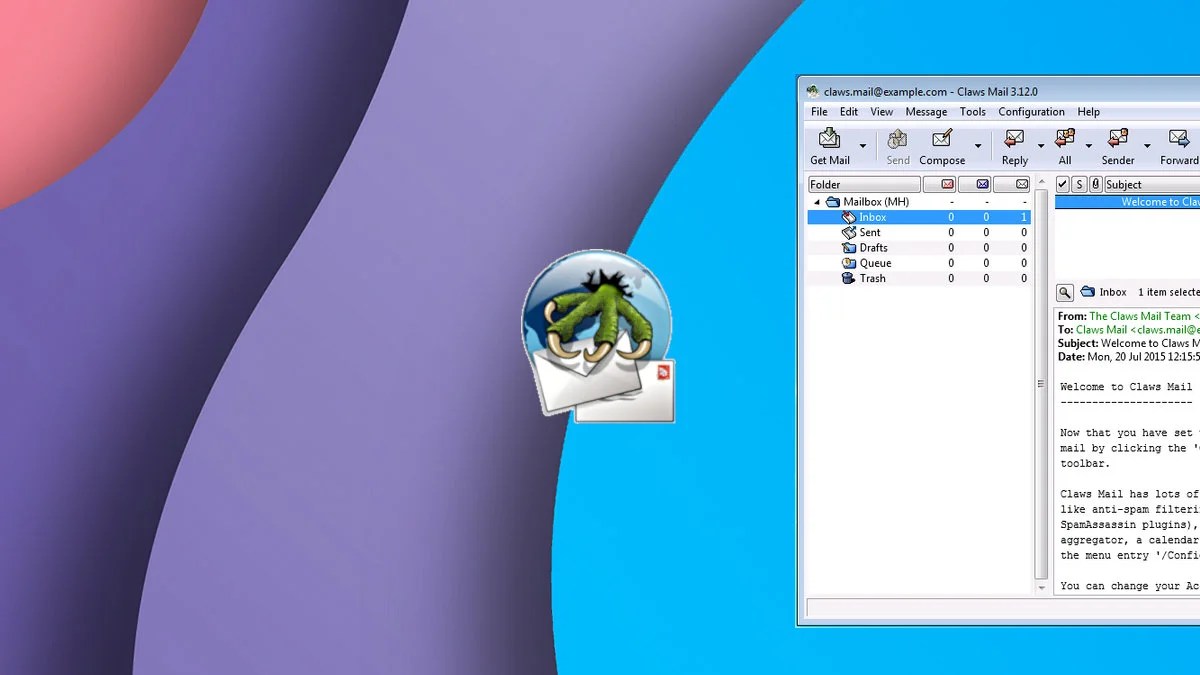The height and width of the screenshot is (675, 1200).
Task: Select the Welcome to Claws message row
Action: [1127, 202]
